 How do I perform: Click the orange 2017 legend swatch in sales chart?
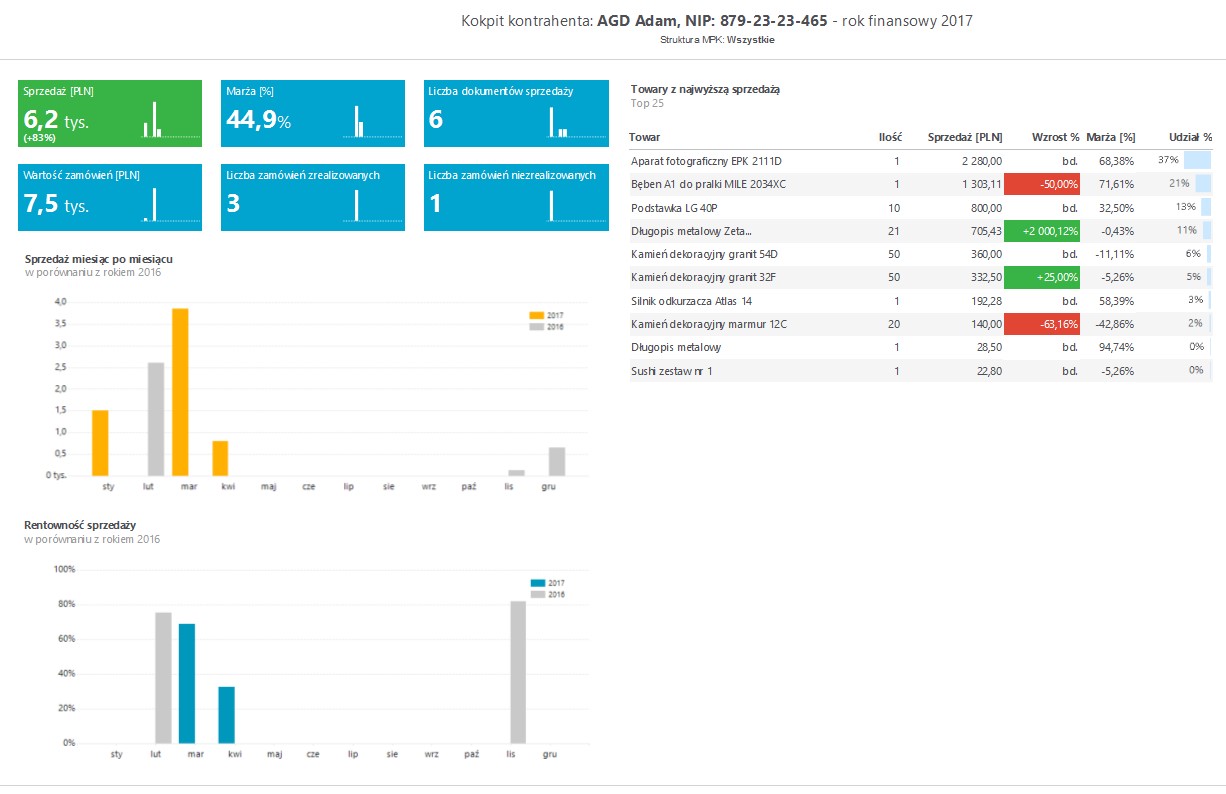point(537,315)
